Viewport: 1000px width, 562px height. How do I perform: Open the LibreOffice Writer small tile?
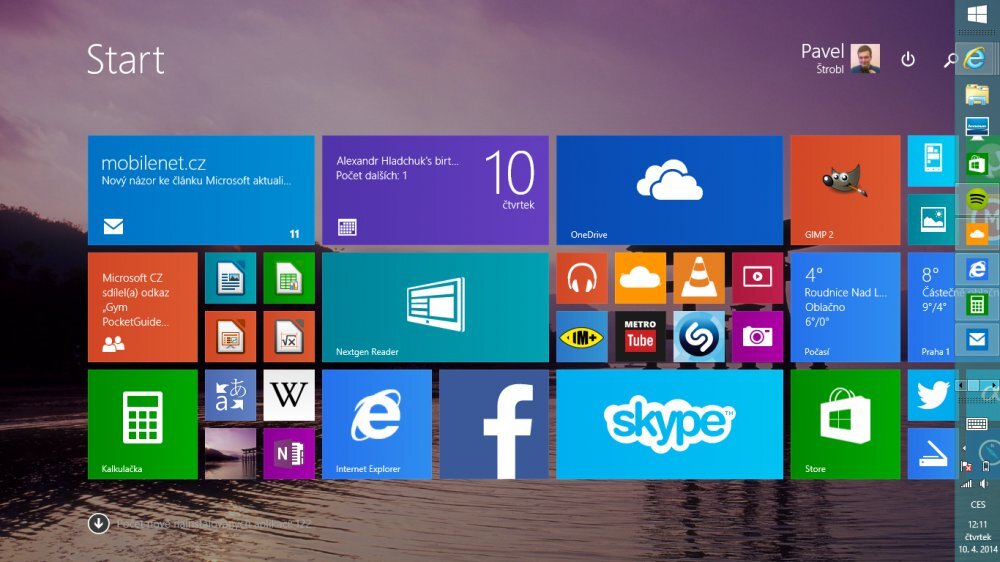tap(230, 278)
